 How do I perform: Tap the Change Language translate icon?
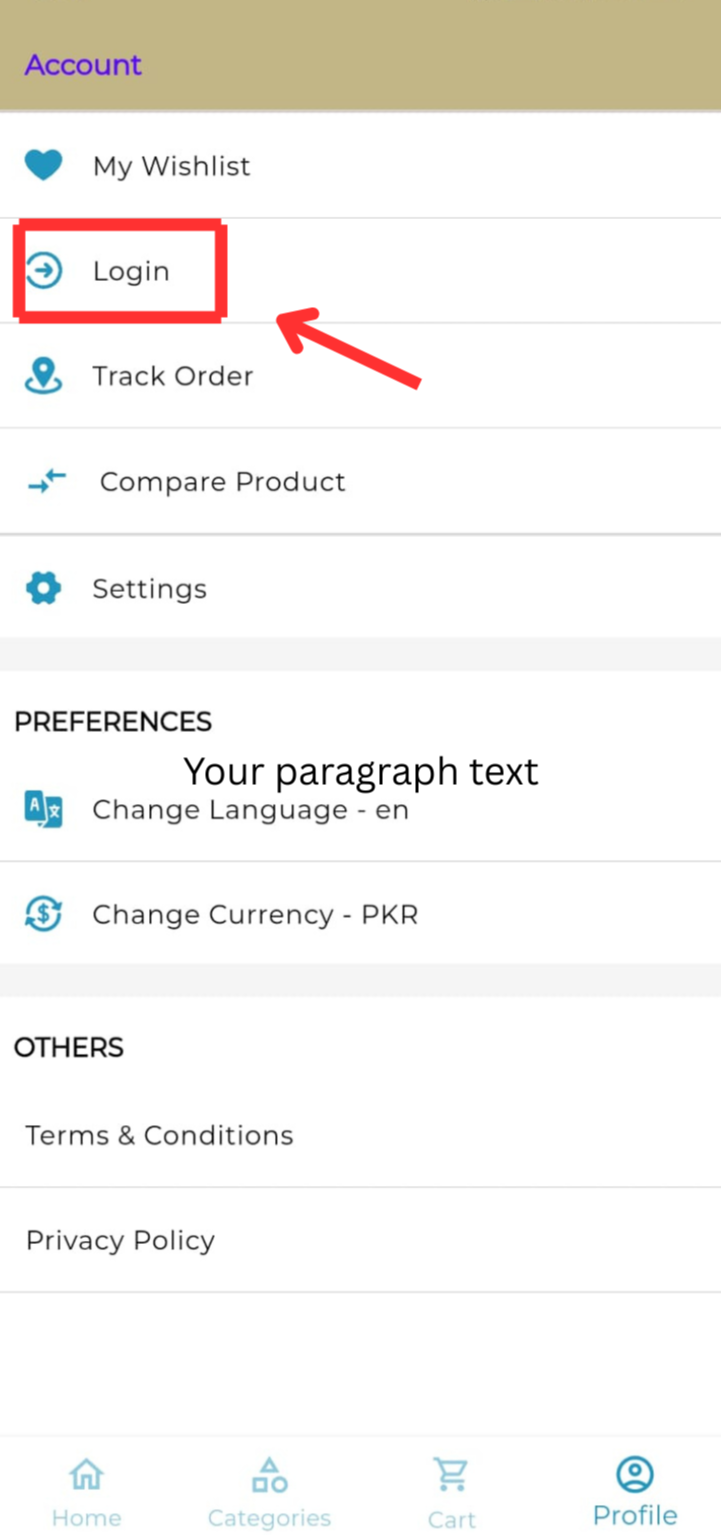[43, 809]
